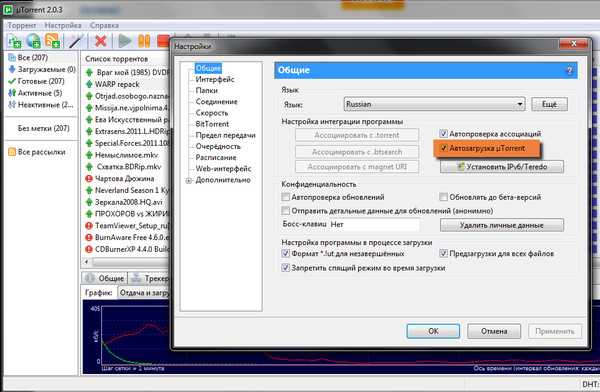Viewport: 600px width, 392px height.
Task: Select the Чартова Дюжина torrent row
Action: point(126,178)
